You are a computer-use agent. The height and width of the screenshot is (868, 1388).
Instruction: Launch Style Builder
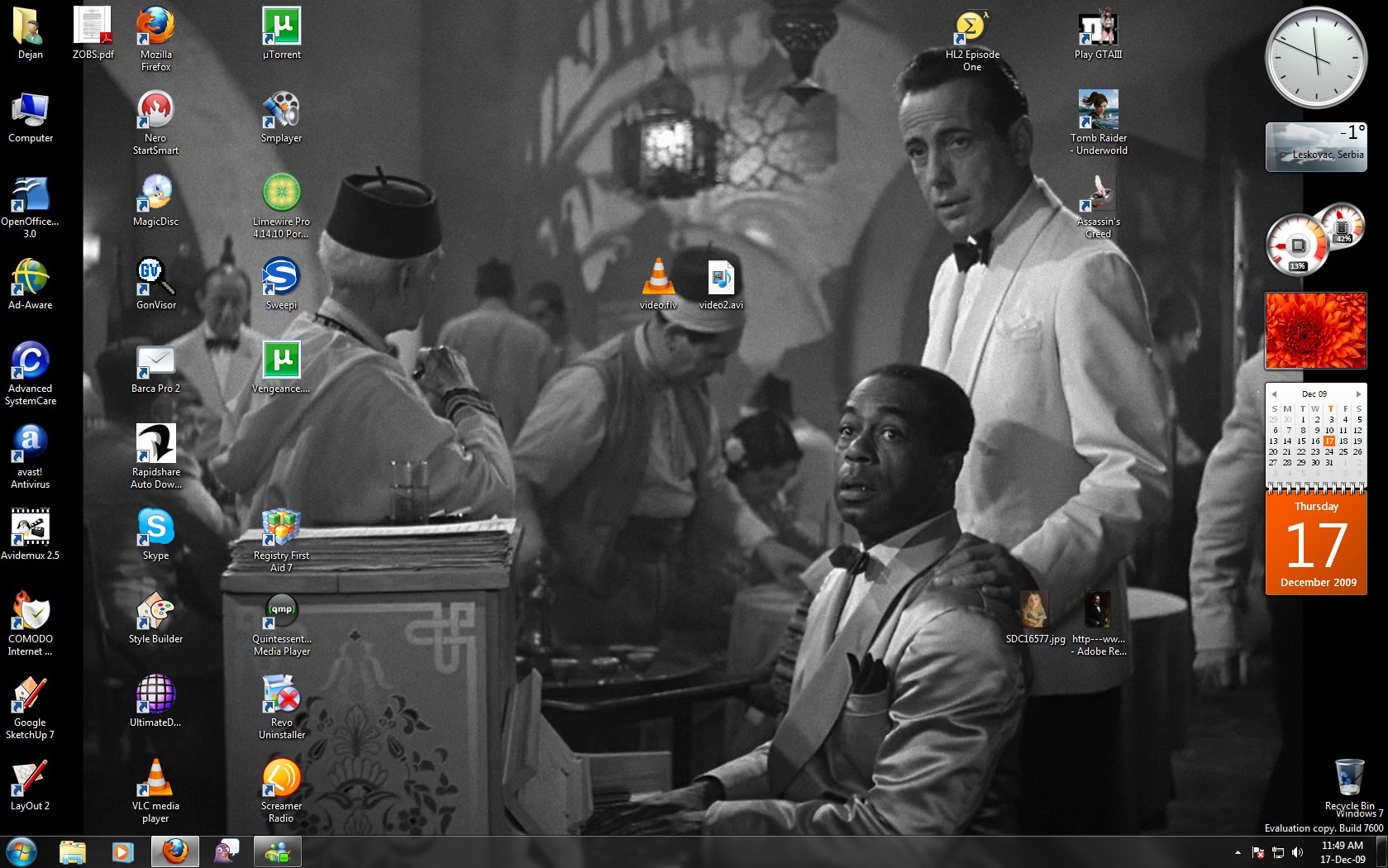155,618
